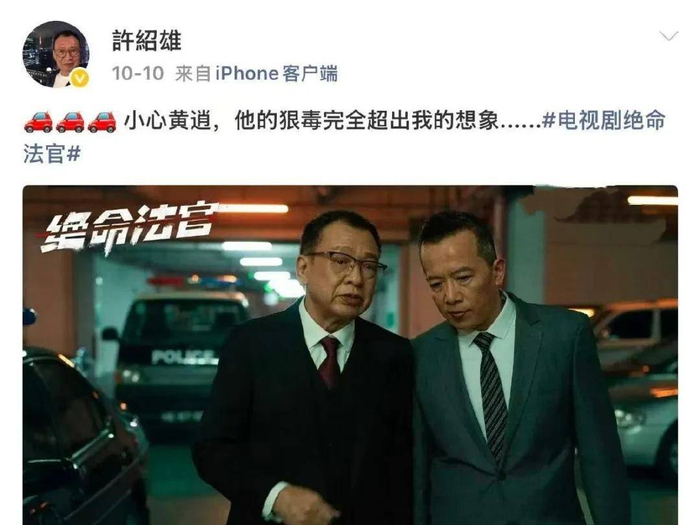700x525 pixels.
Task: Click the first red car emoji
Action: (38, 122)
